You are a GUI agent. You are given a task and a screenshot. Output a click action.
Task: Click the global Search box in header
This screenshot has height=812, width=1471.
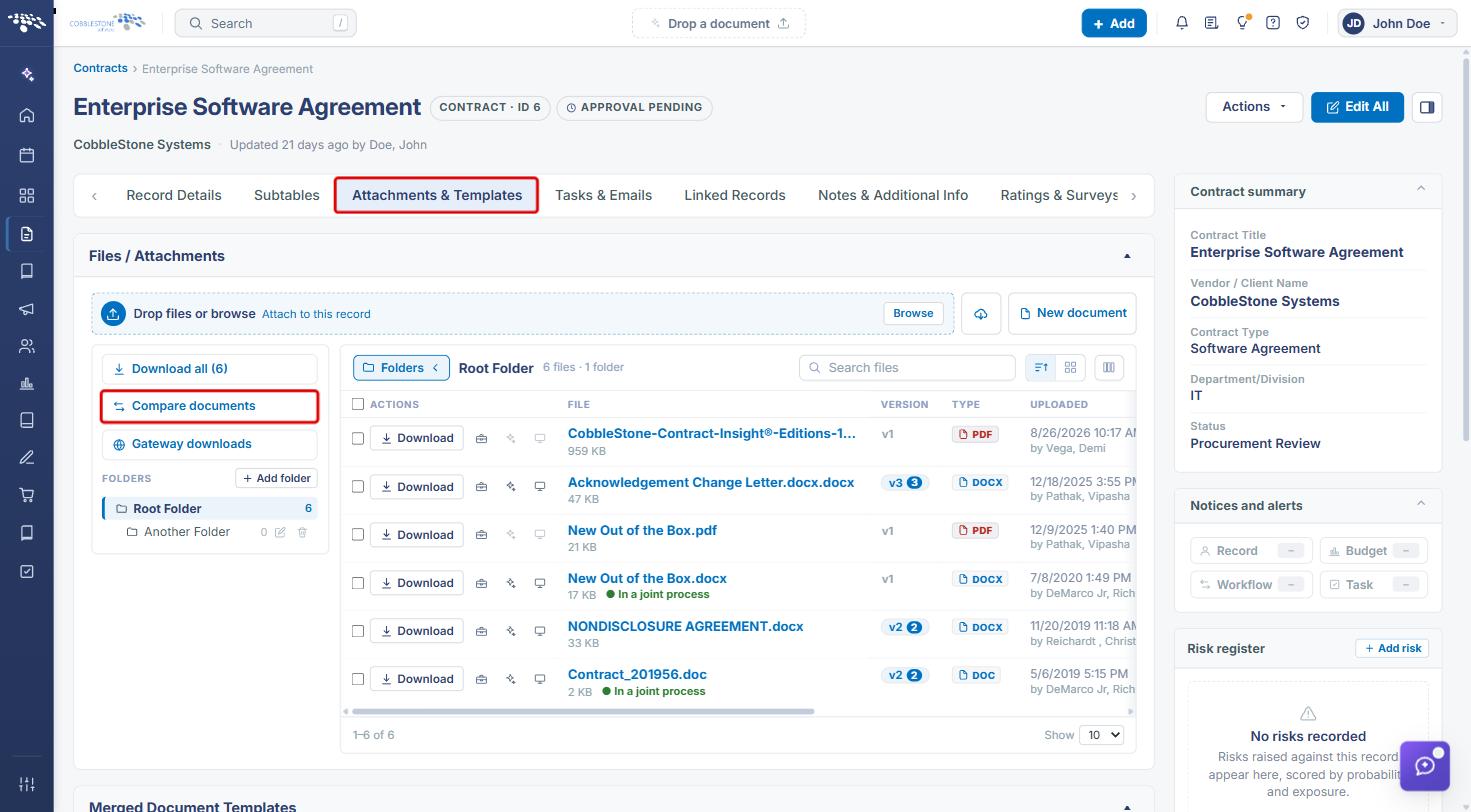click(x=265, y=23)
